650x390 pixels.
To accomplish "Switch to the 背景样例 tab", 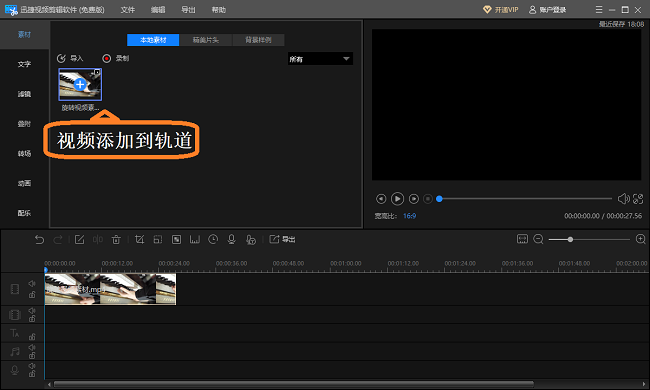I will point(258,40).
